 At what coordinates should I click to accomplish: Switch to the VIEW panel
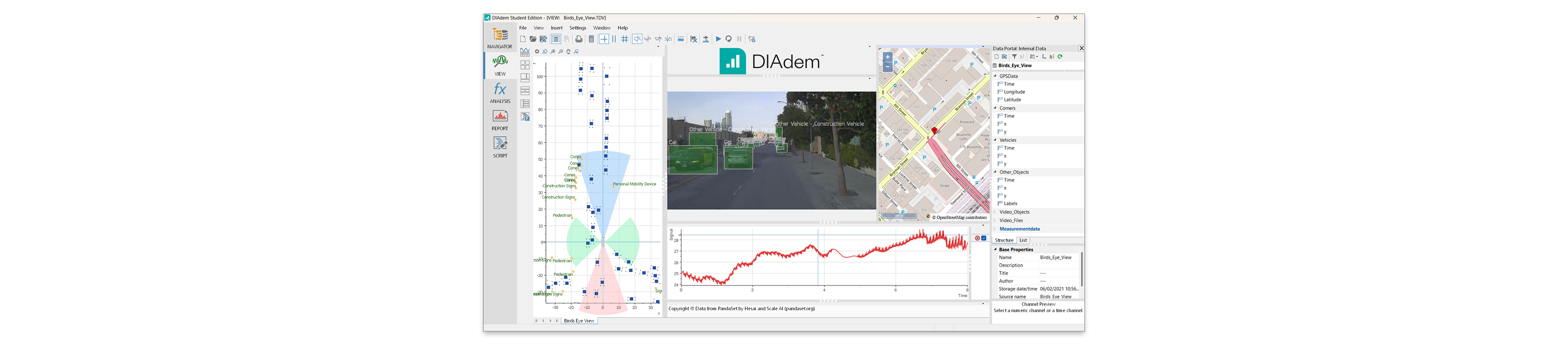tap(500, 65)
